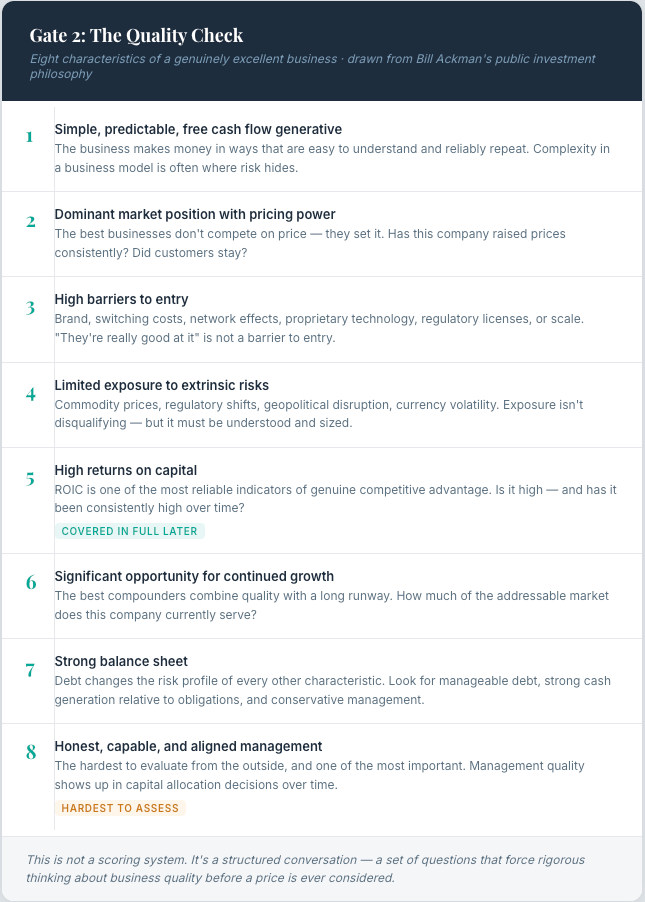Click the number 7 marker
The height and width of the screenshot is (902, 645).
tap(30, 670)
